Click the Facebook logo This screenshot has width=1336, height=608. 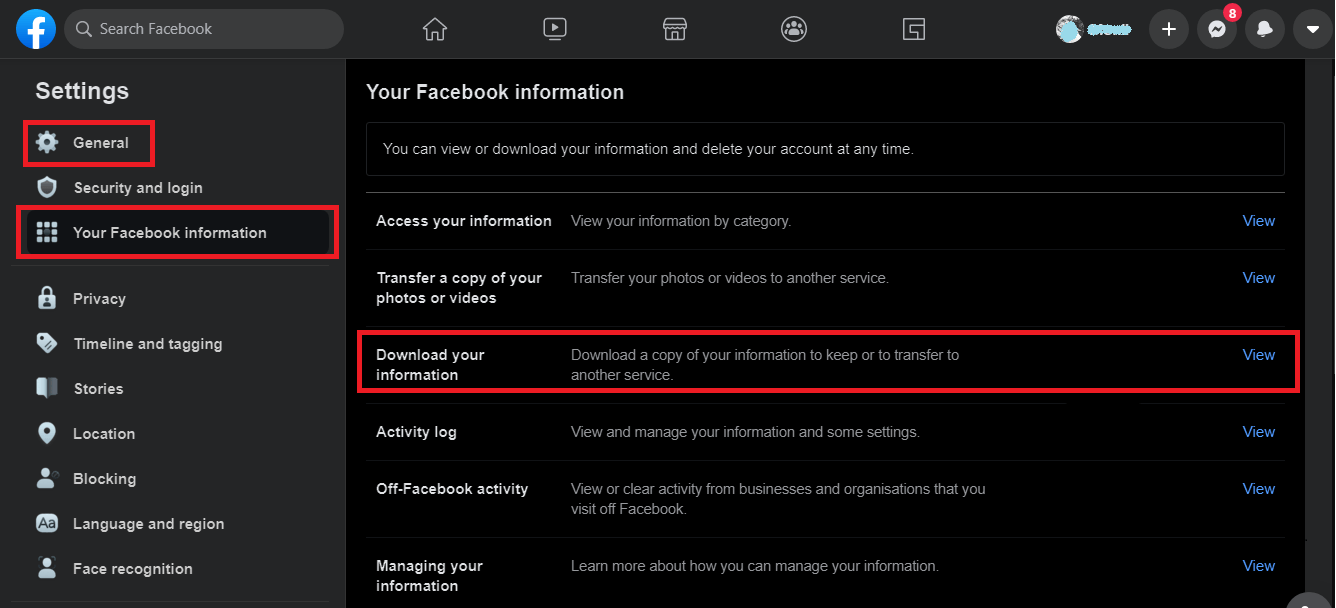[x=36, y=29]
